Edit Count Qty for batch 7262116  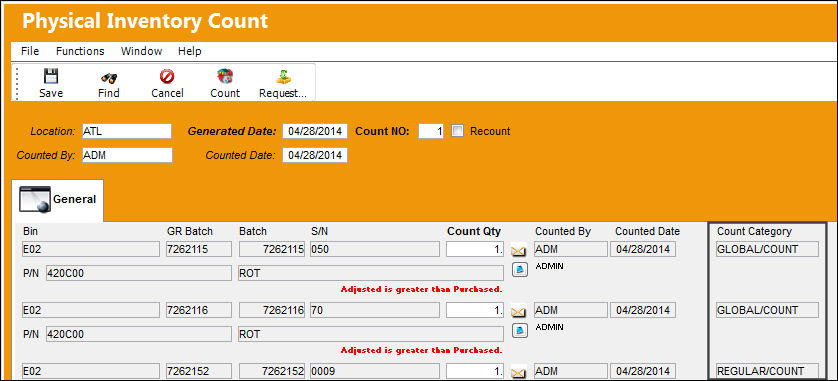(x=475, y=310)
